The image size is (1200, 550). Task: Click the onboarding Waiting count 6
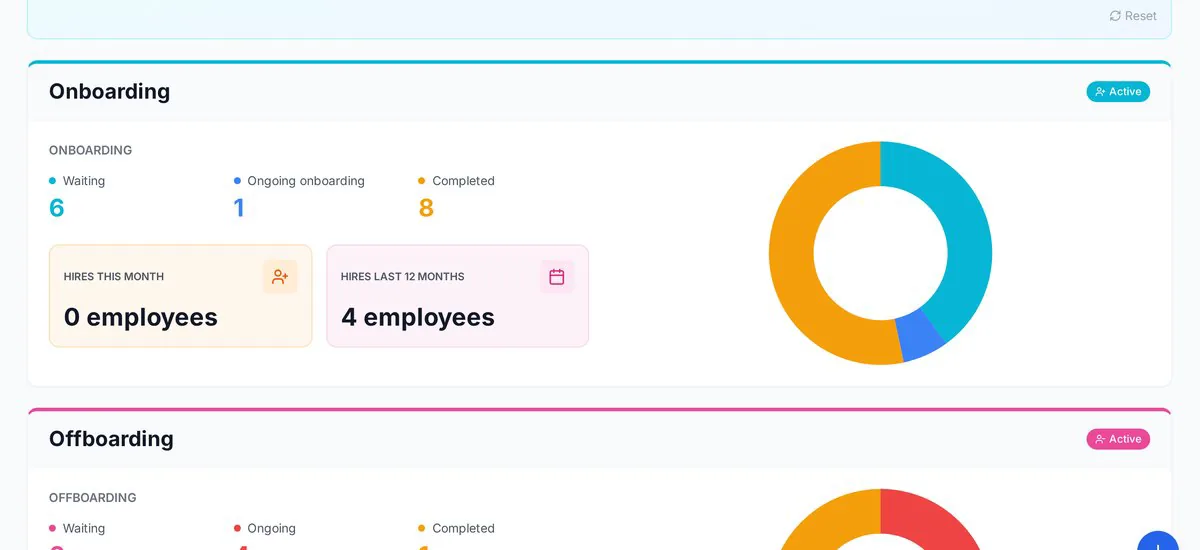point(57,208)
